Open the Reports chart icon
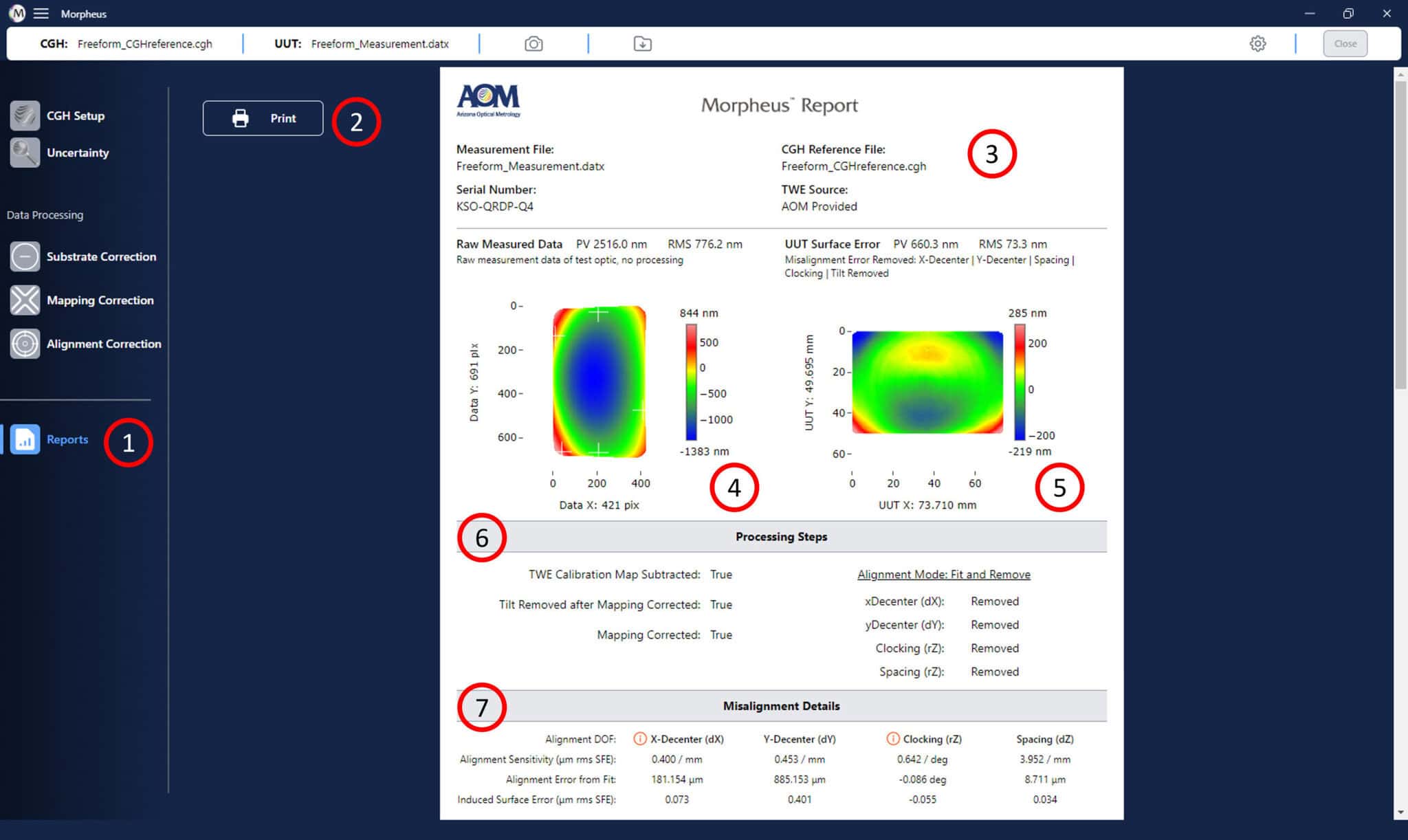 point(25,439)
